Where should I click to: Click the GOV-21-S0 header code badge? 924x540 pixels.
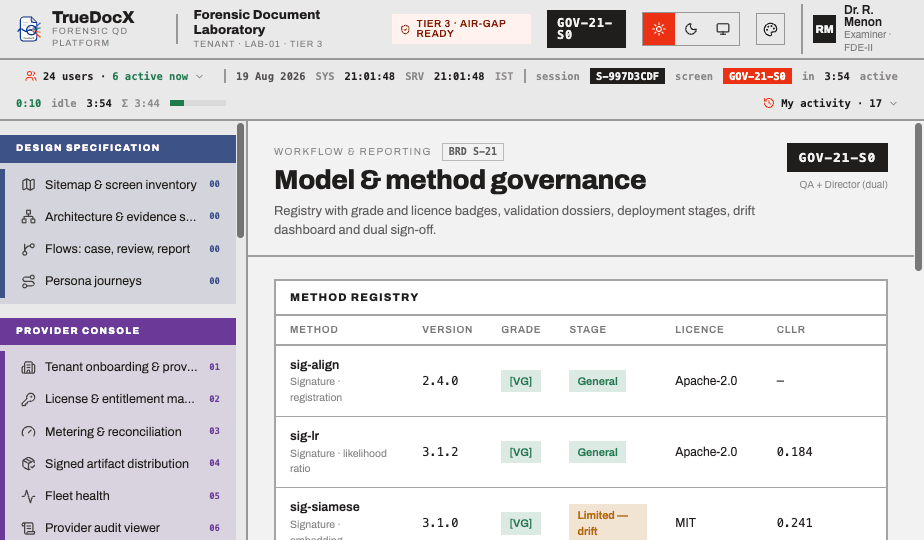(x=586, y=29)
